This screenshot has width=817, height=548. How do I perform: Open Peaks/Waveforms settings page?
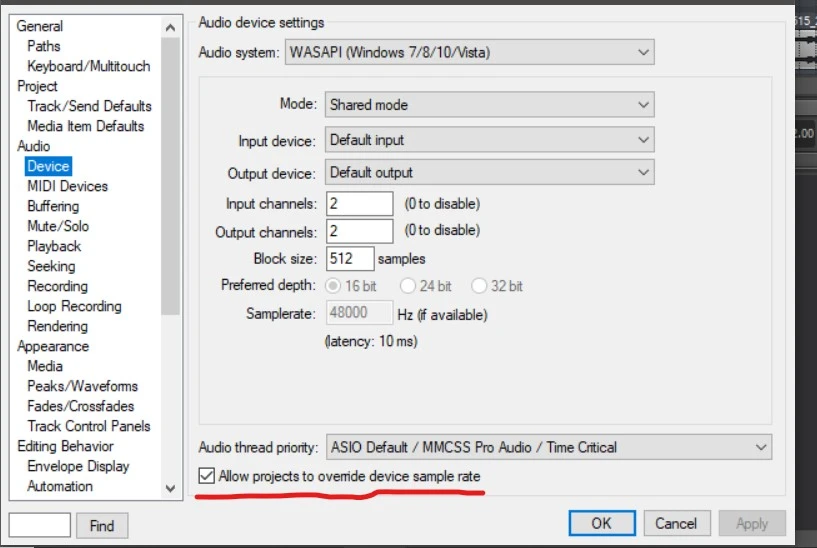click(x=82, y=386)
